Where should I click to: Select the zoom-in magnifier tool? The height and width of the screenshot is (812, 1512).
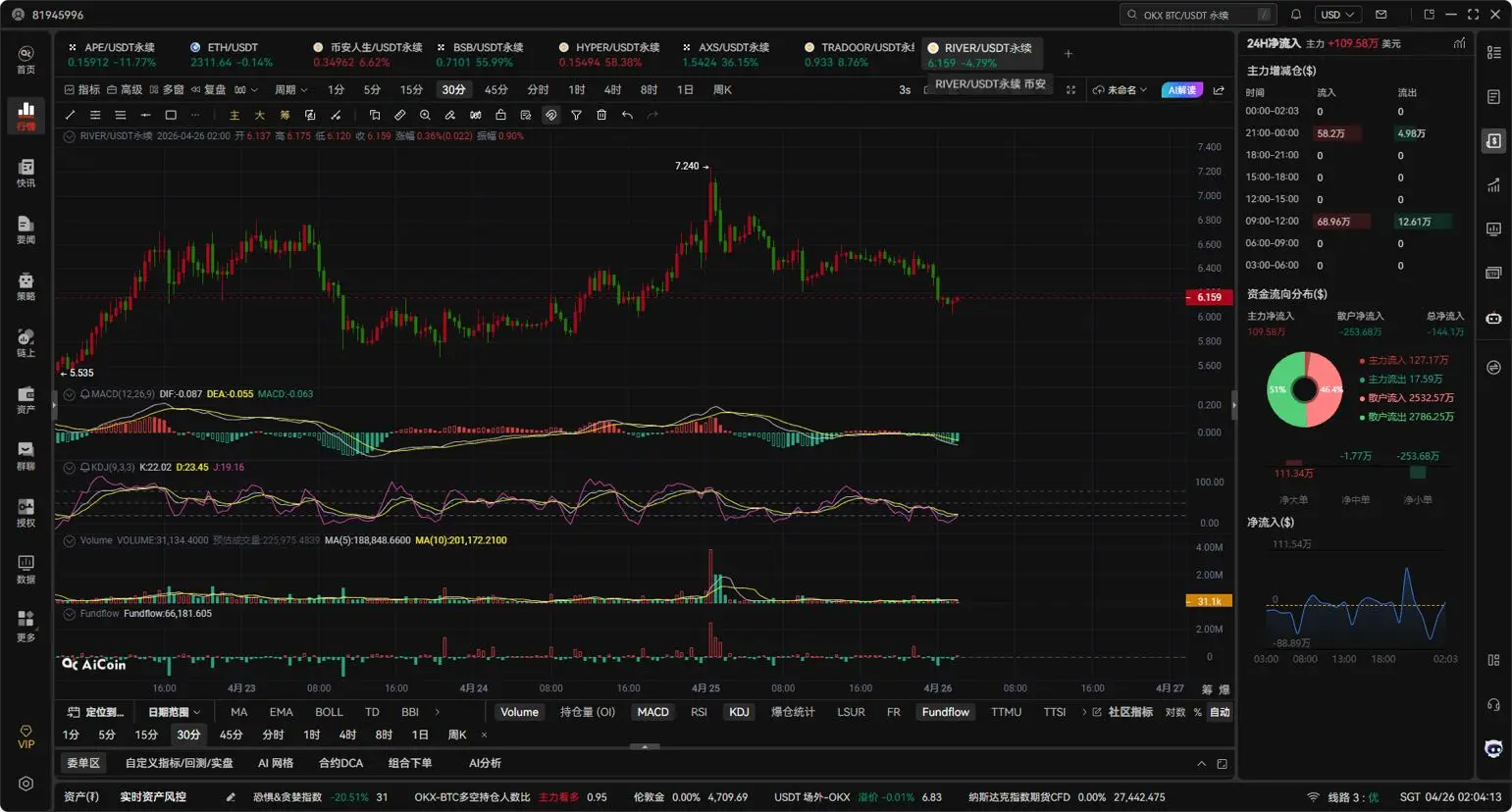425,115
